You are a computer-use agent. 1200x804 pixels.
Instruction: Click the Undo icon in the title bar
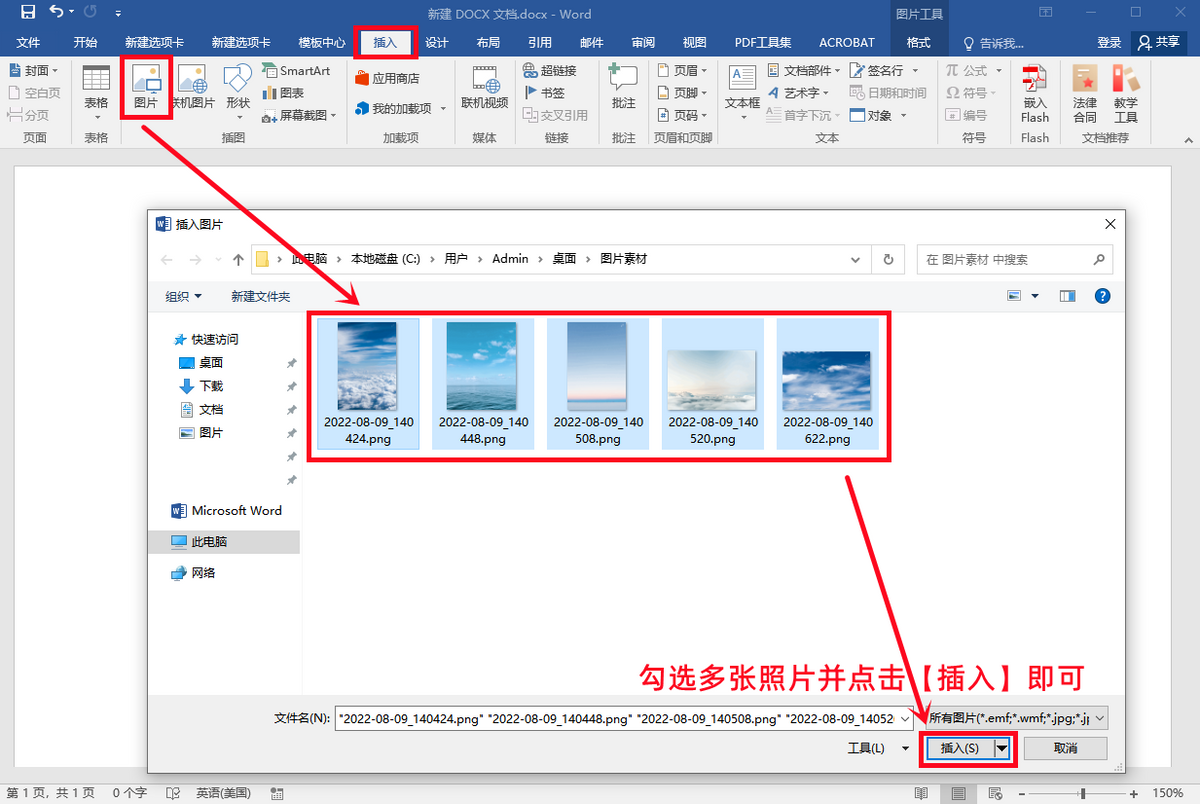point(56,13)
